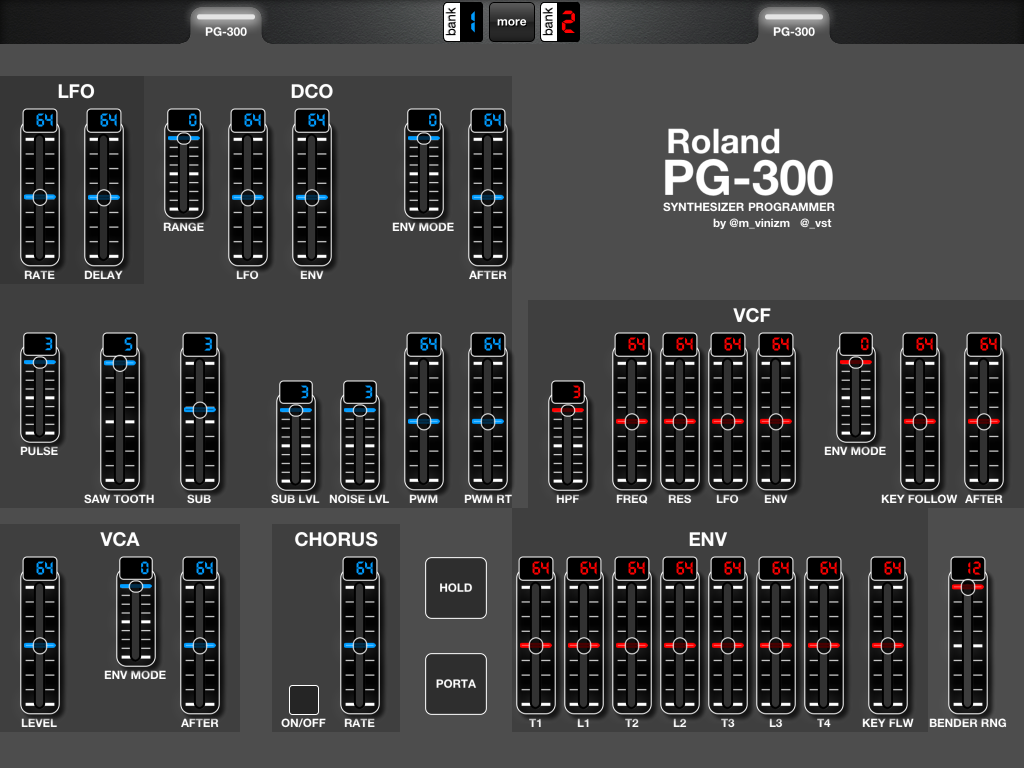This screenshot has width=1024, height=768.
Task: Click the CHORUS RATE slider knob
Action: point(360,645)
